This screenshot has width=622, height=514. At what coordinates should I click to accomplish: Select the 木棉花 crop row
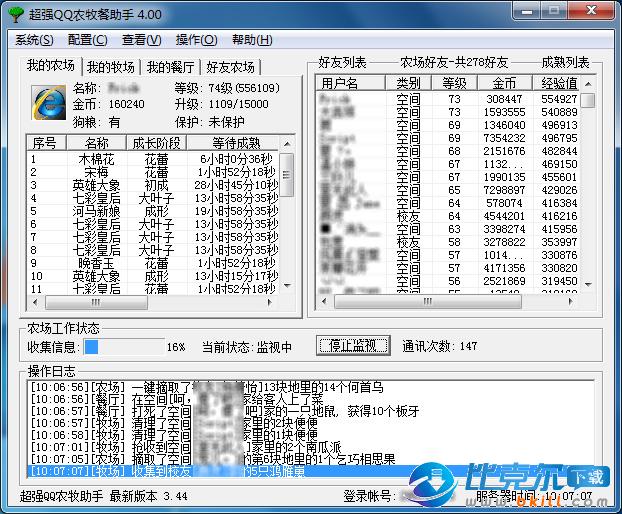point(96,159)
